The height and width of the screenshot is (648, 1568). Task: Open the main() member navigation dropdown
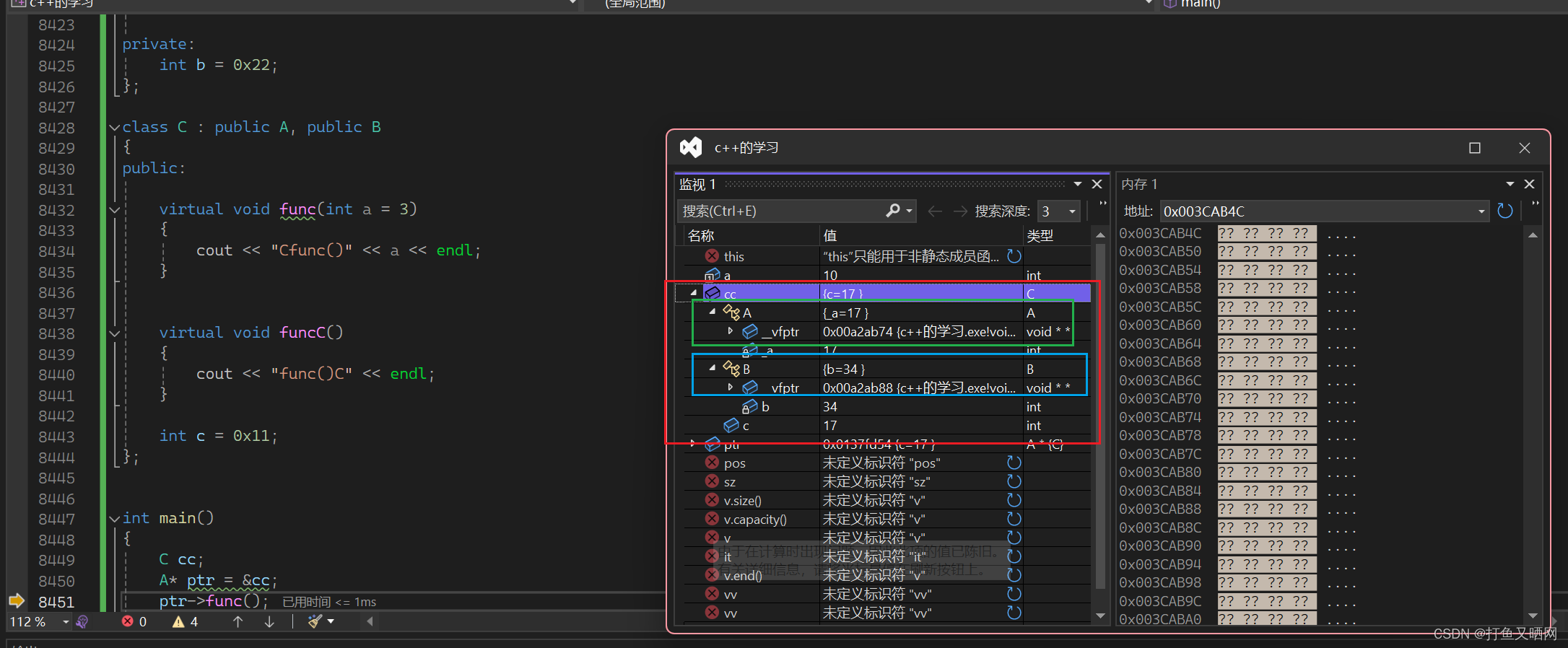tap(1149, 4)
